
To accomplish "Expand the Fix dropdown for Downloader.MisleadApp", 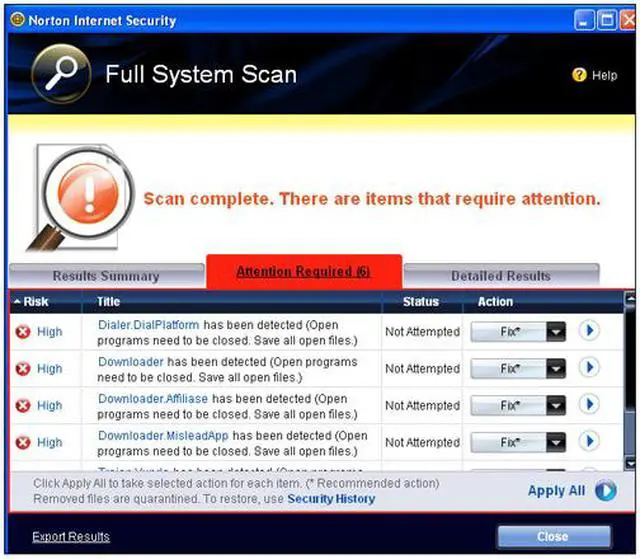I will click(x=557, y=442).
